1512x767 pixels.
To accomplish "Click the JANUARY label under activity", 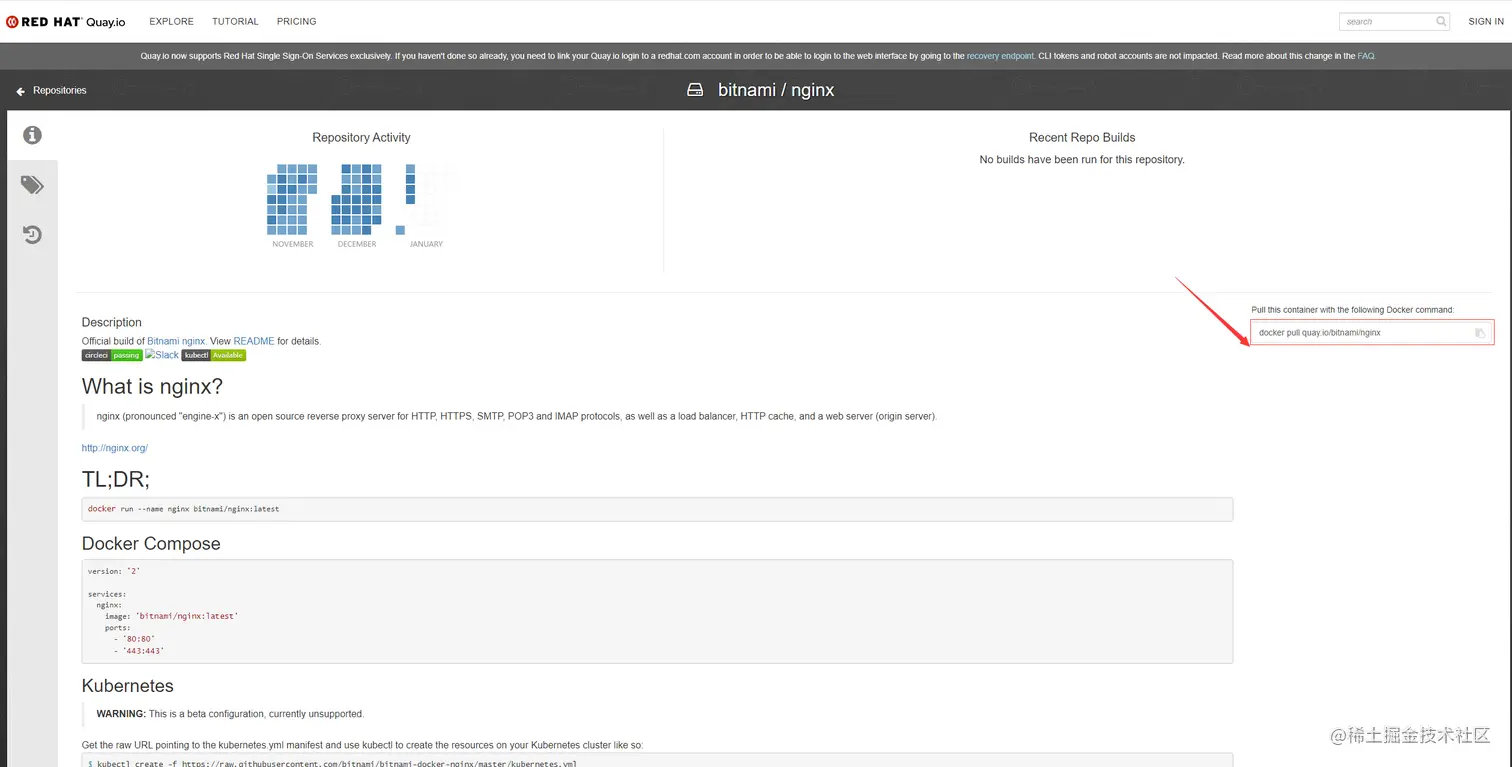I will (426, 244).
